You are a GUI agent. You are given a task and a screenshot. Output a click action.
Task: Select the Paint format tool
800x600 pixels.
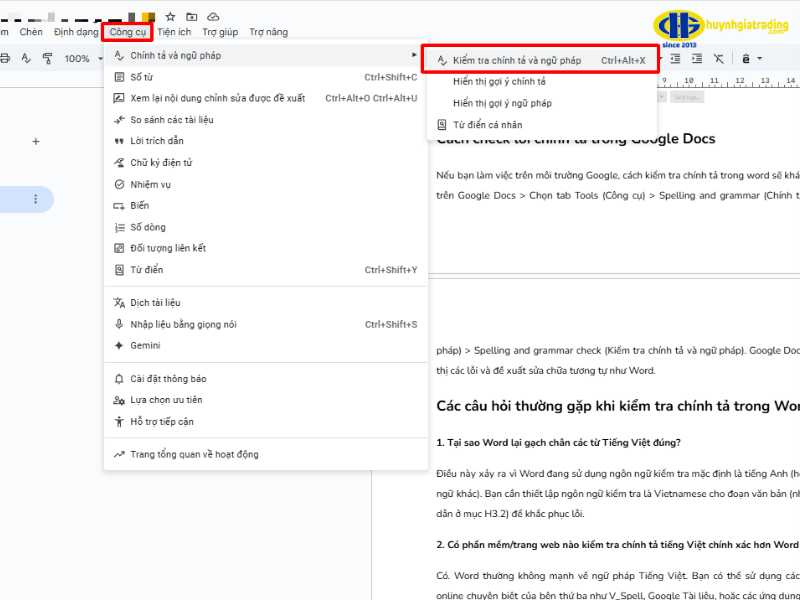point(47,58)
